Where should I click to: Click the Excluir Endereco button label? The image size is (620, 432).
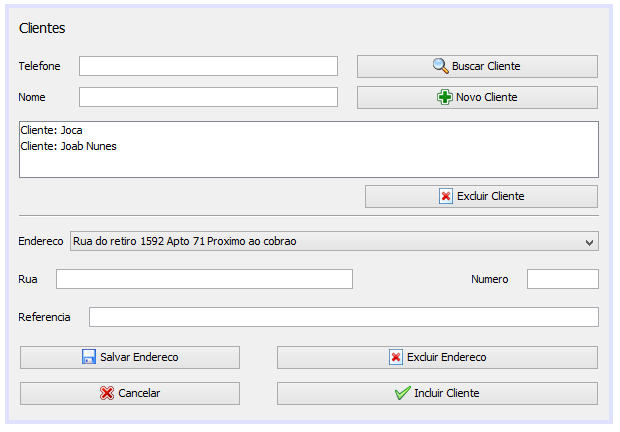[446, 357]
